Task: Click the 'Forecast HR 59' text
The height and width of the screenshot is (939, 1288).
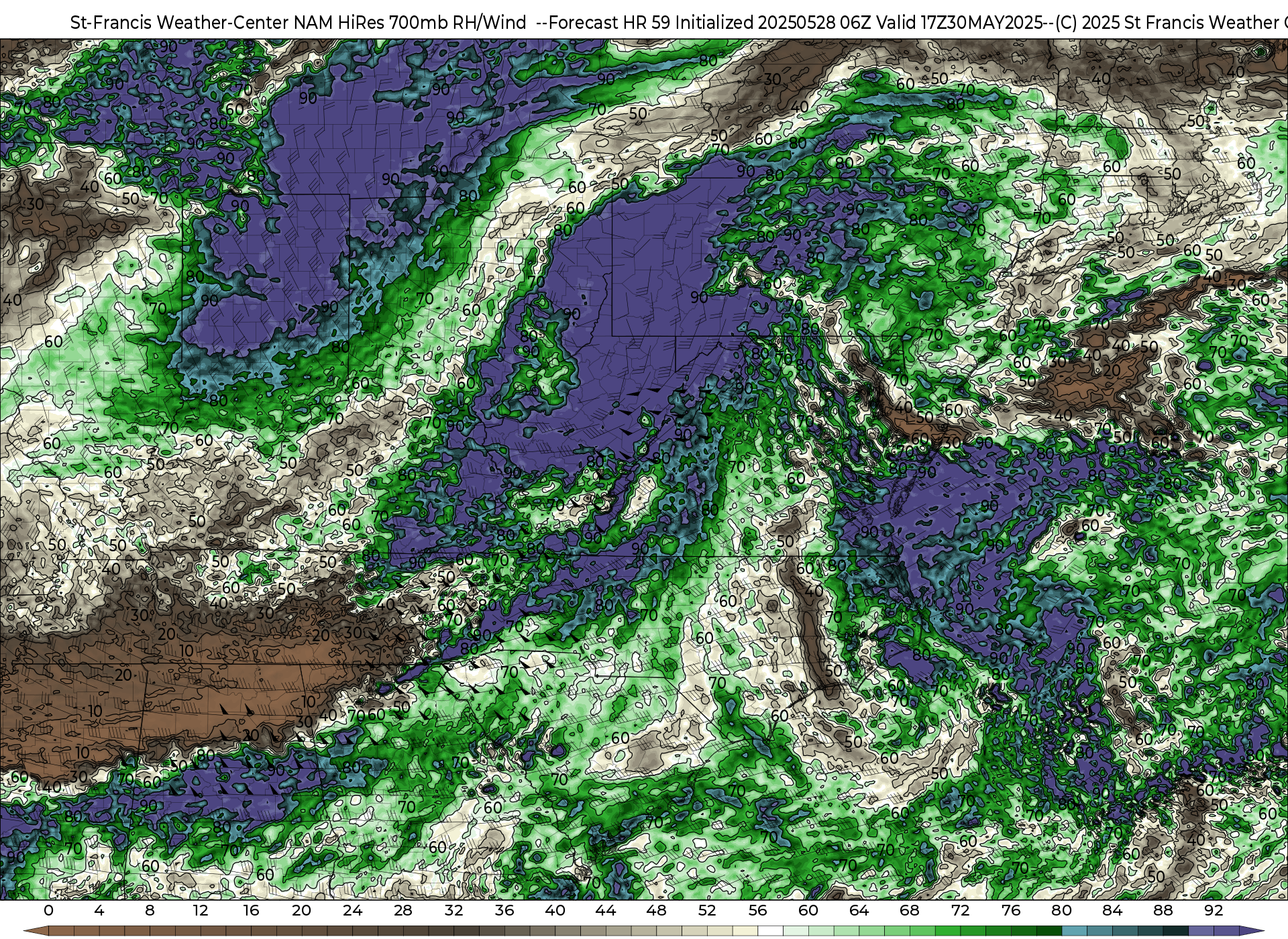Action: coord(610,23)
